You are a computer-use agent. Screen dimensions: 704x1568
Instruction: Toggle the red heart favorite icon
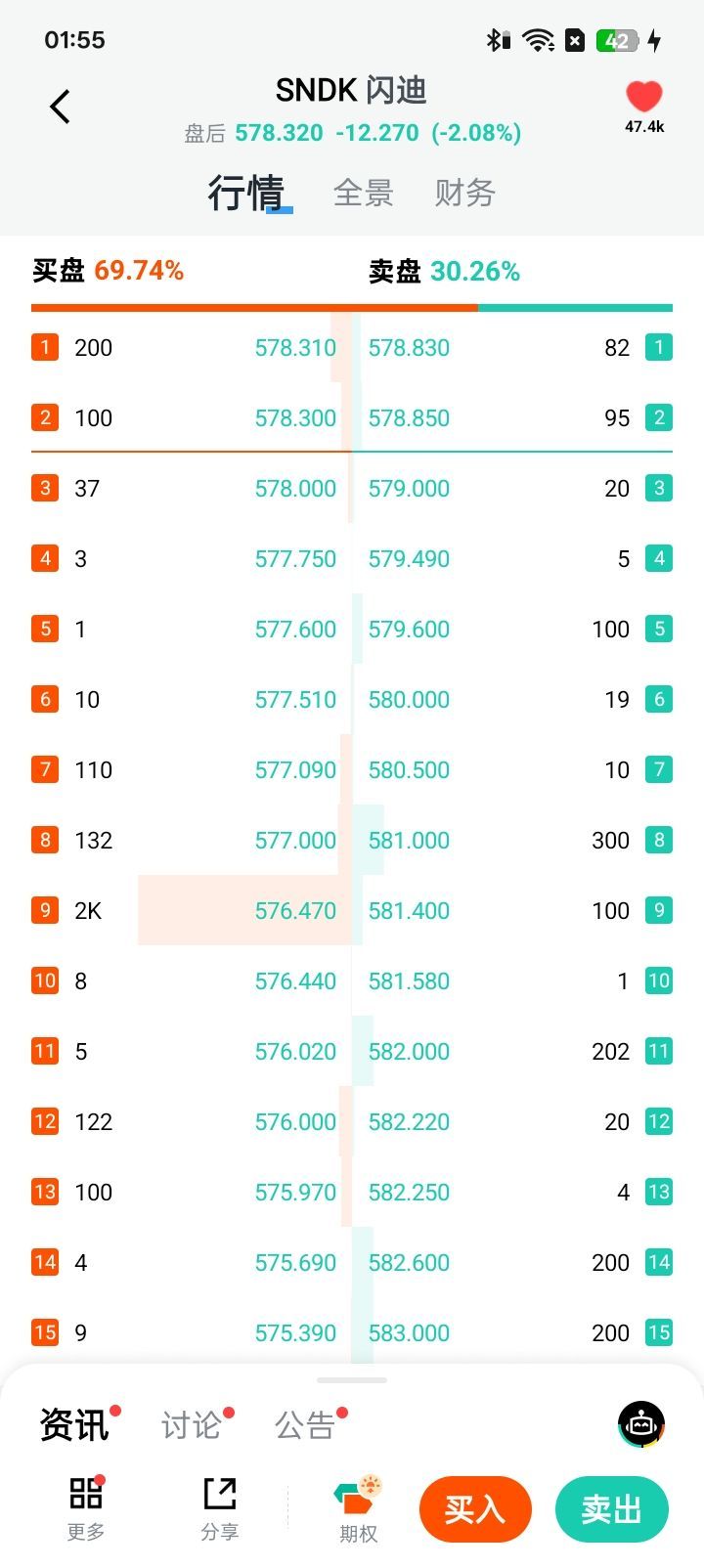click(x=643, y=97)
